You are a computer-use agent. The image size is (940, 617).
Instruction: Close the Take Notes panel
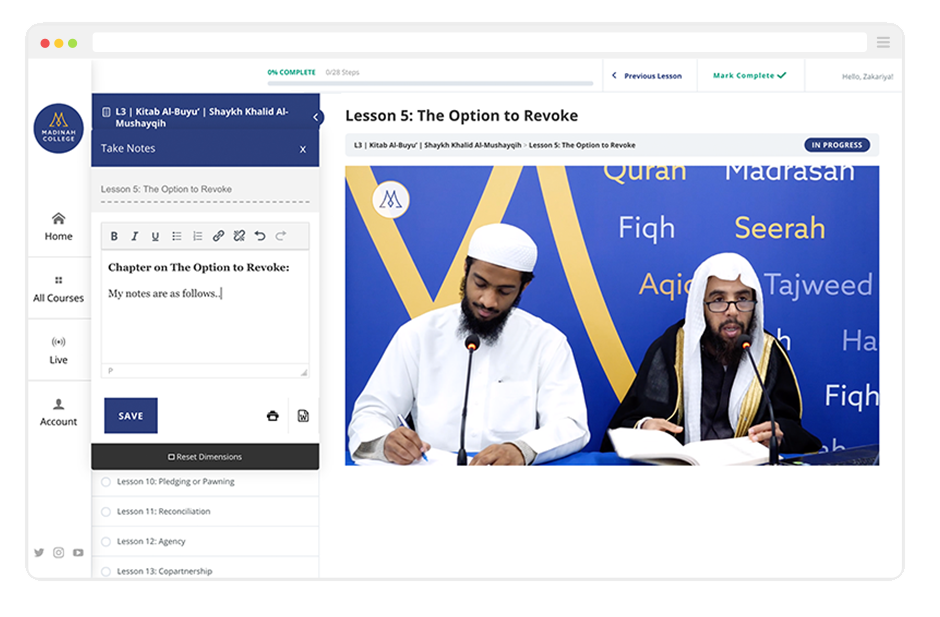pyautogui.click(x=303, y=149)
